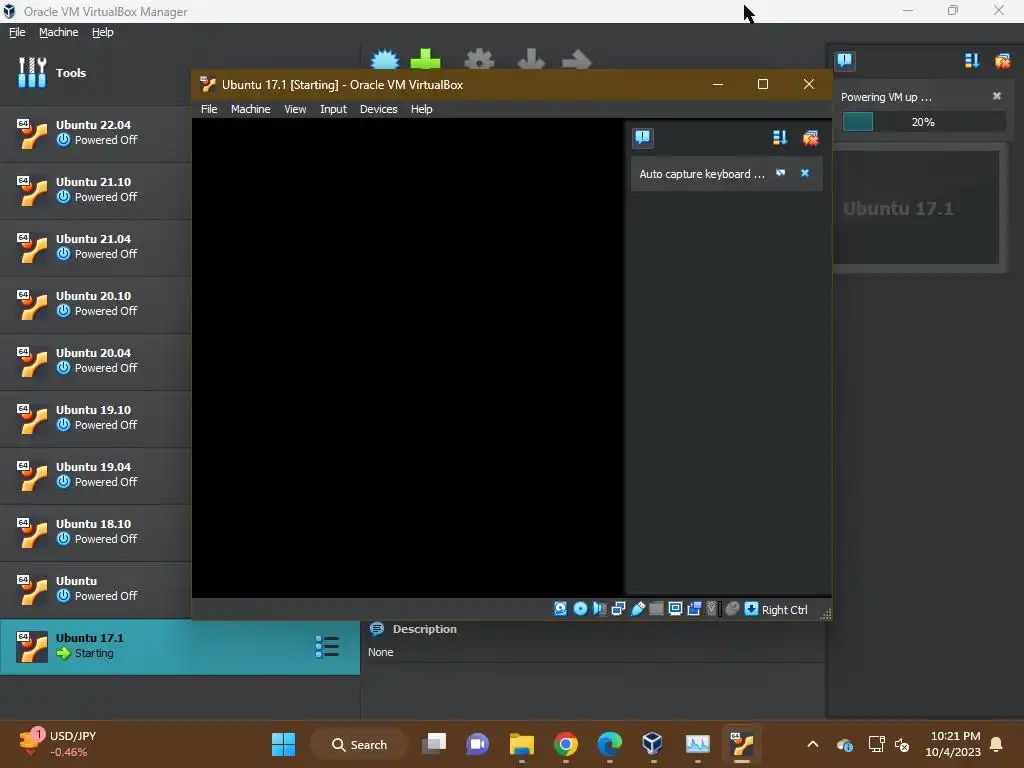Open clock and date 10:21 PM flyout
The height and width of the screenshot is (768, 1024).
point(953,744)
